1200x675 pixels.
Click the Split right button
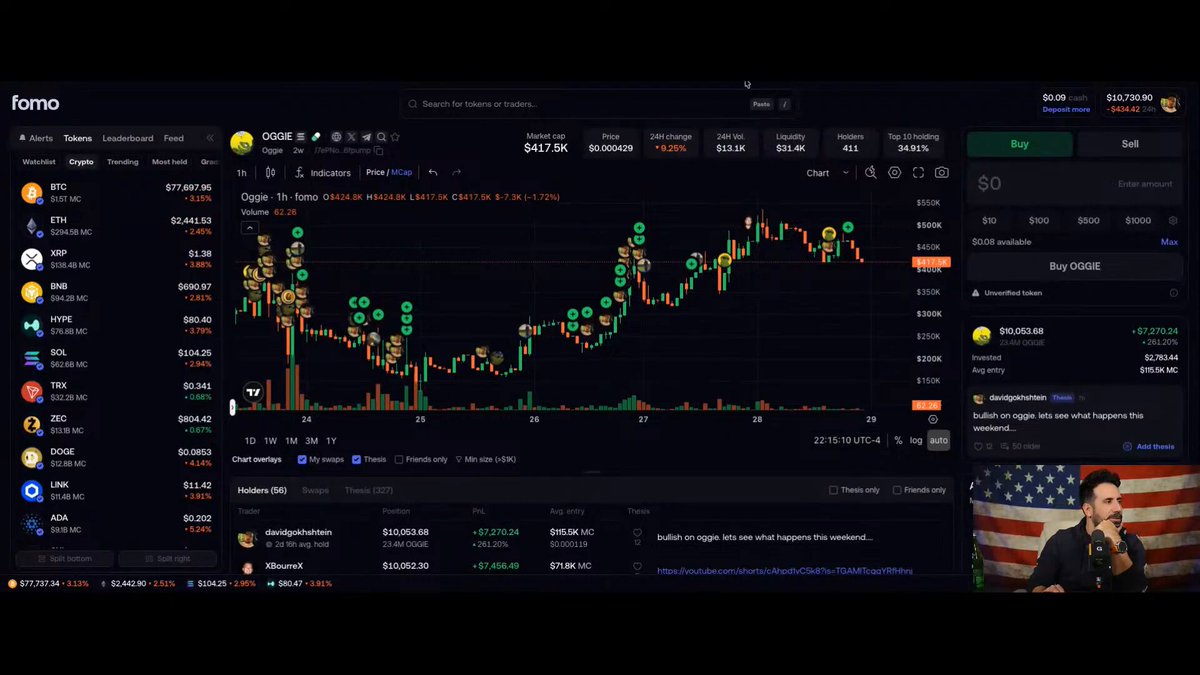(167, 558)
